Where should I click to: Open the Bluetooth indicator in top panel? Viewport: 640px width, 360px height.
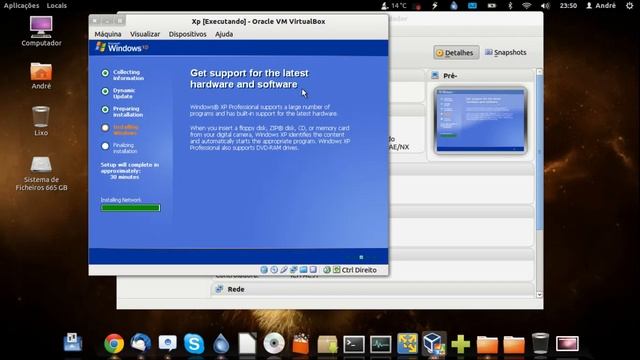[x=510, y=5]
